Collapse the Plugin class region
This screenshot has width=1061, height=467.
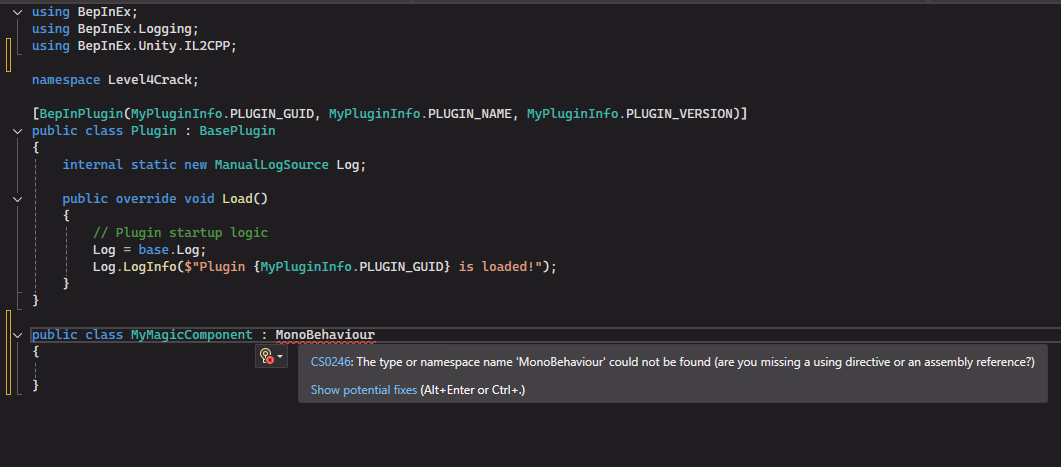(x=16, y=131)
